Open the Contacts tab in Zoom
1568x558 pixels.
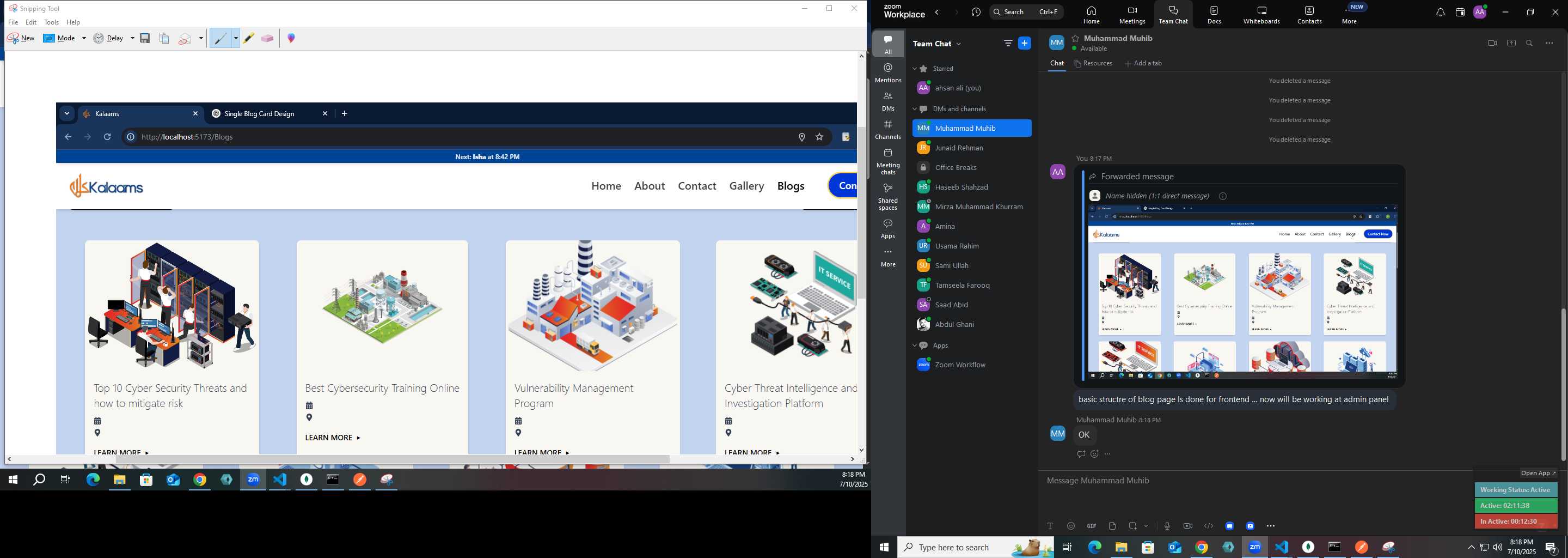[1309, 15]
